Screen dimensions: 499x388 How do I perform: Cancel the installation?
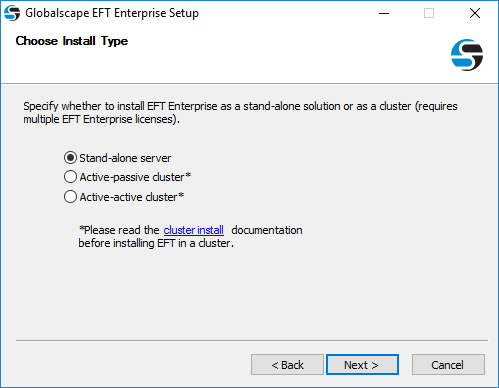pos(448,365)
